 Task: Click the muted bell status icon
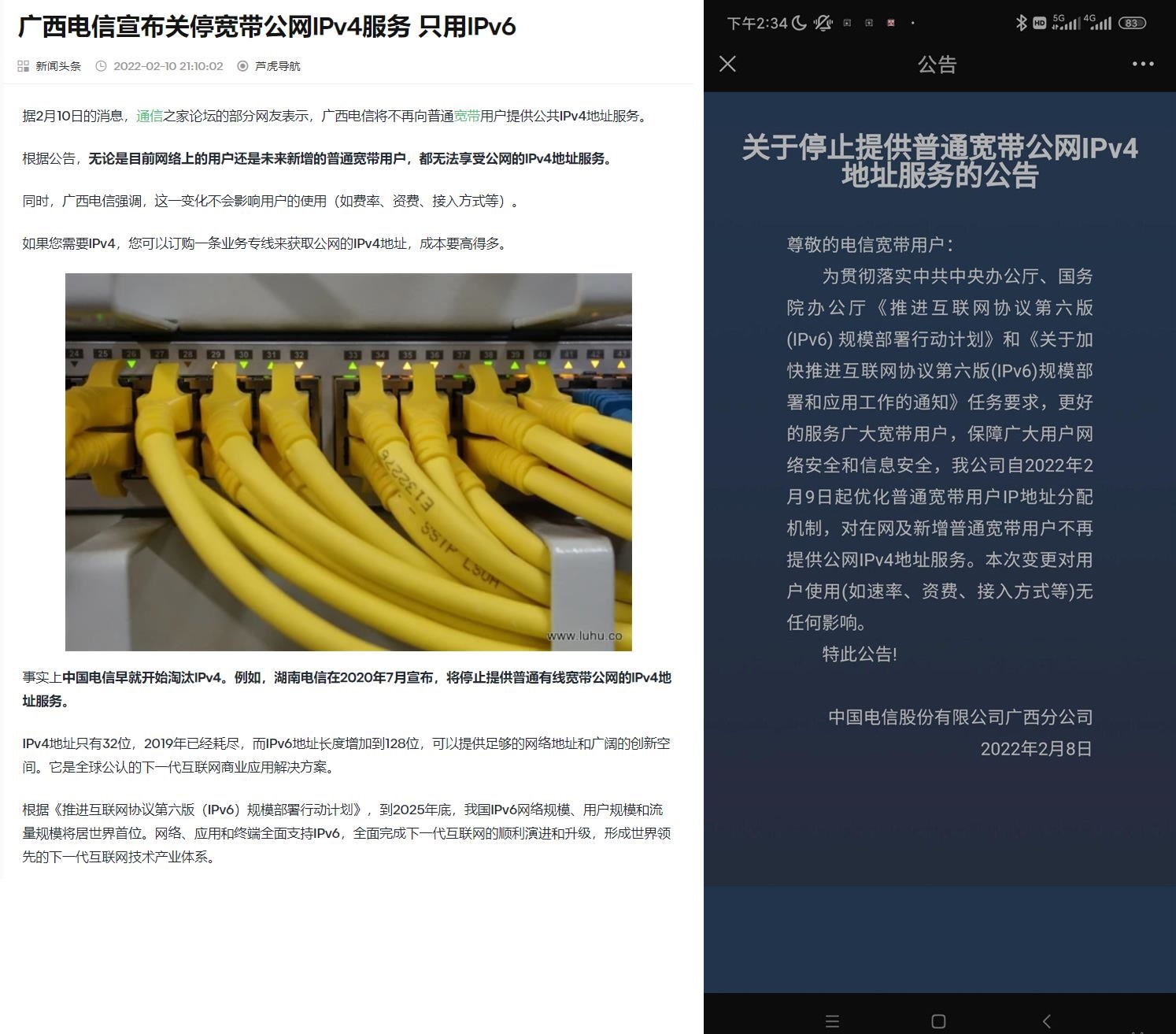(823, 23)
